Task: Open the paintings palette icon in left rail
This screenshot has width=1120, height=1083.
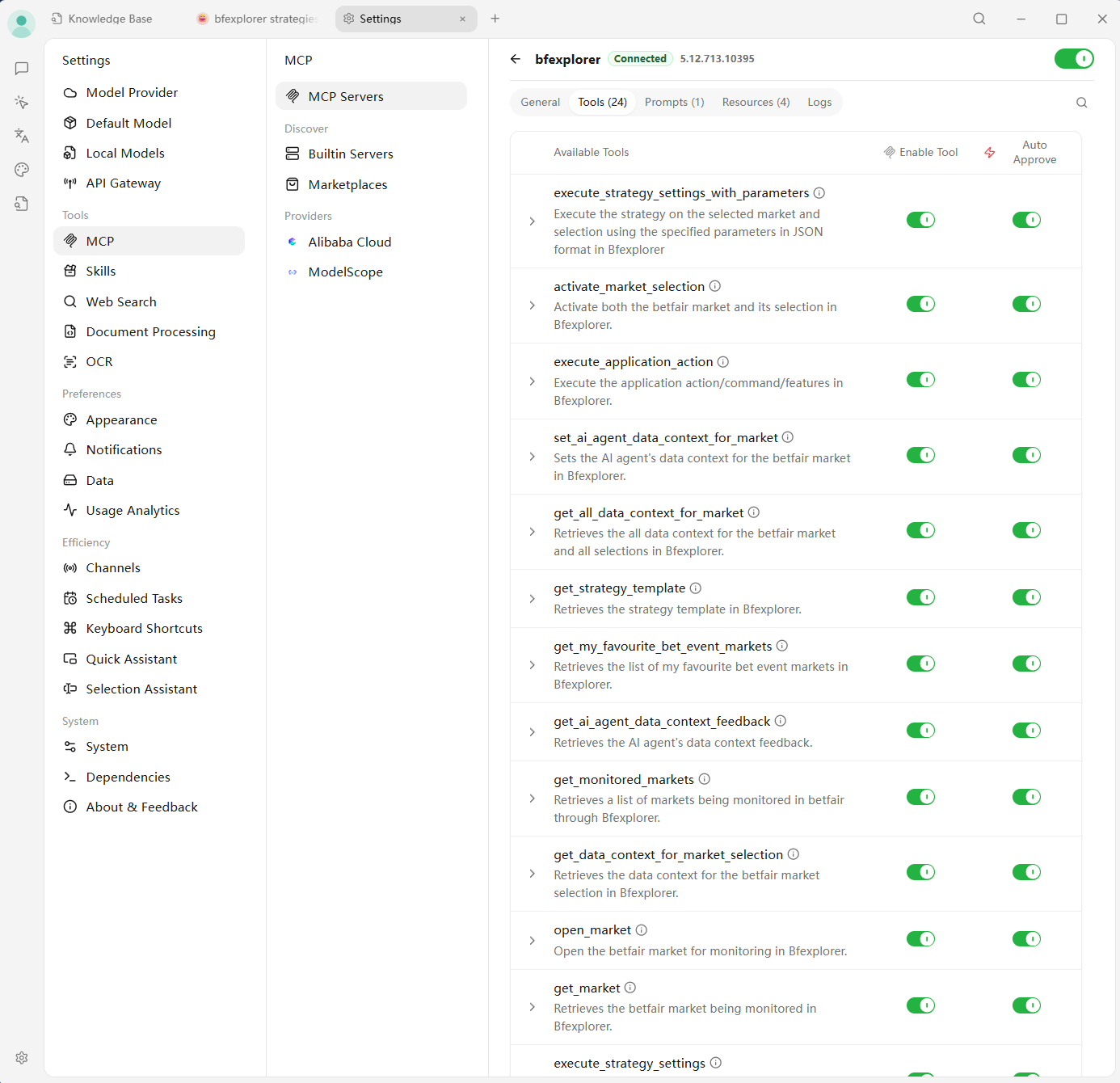Action: click(x=22, y=170)
